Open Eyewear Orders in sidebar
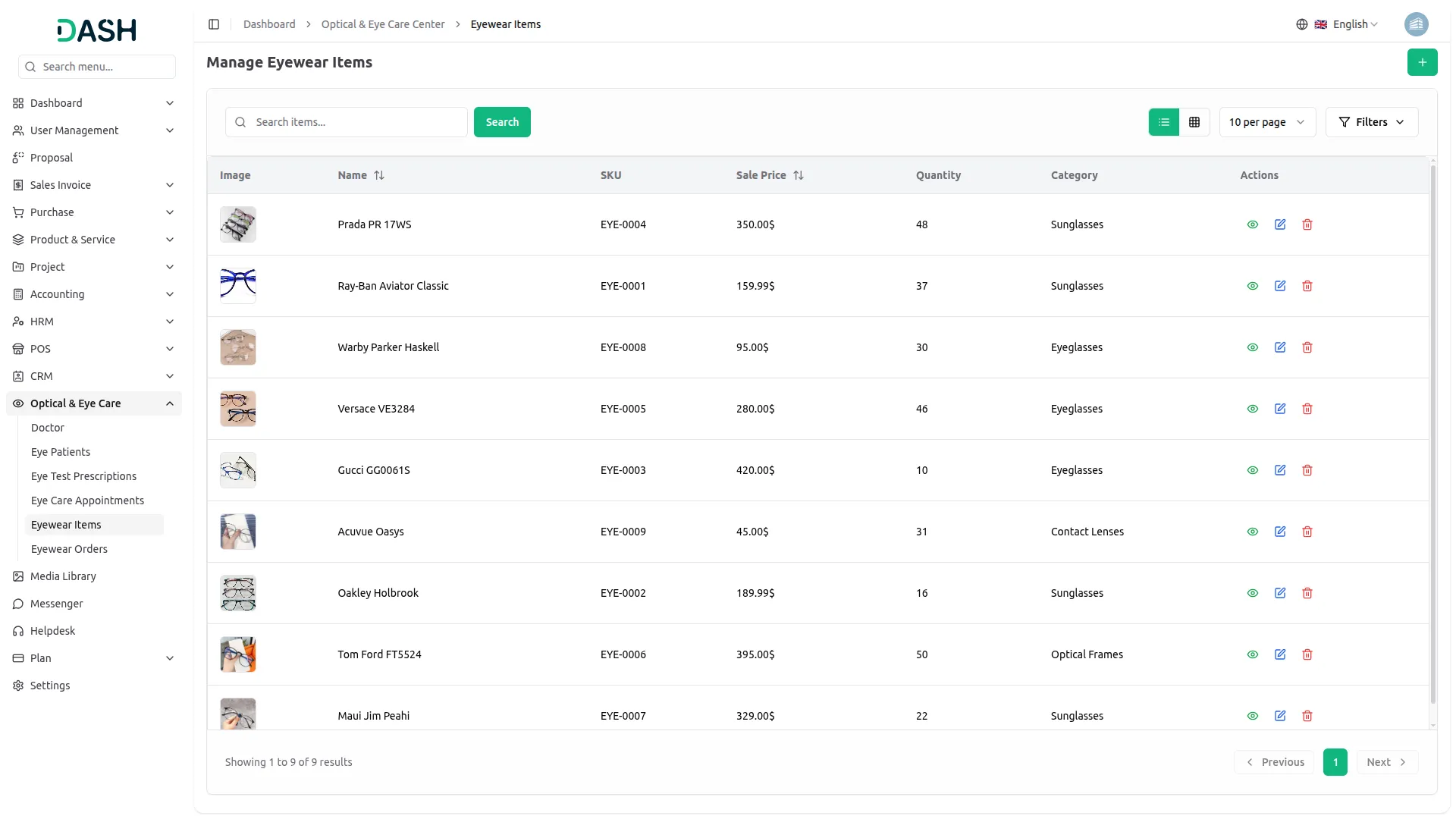This screenshot has height=819, width=1456. [x=69, y=549]
